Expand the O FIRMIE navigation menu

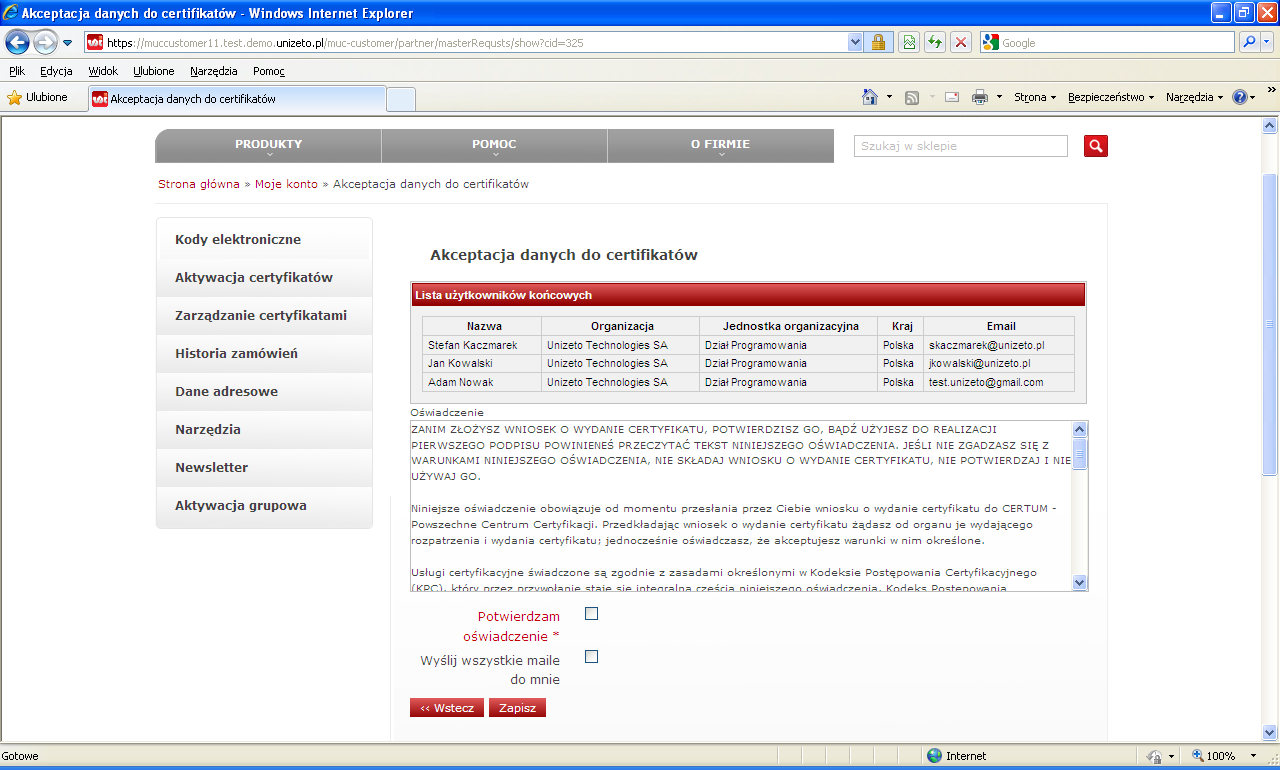click(720, 146)
